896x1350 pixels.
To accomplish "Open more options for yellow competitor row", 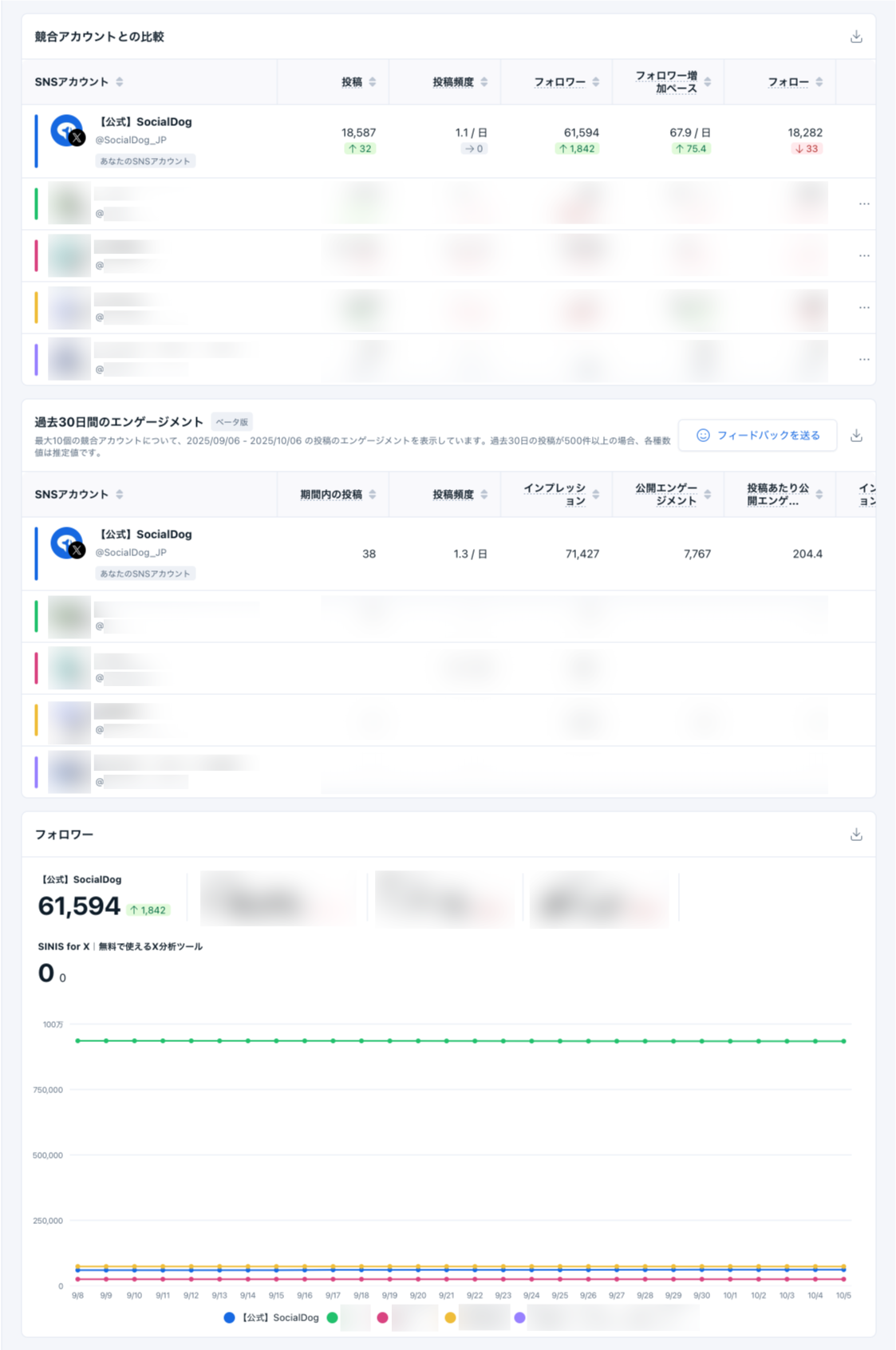I will pyautogui.click(x=864, y=308).
